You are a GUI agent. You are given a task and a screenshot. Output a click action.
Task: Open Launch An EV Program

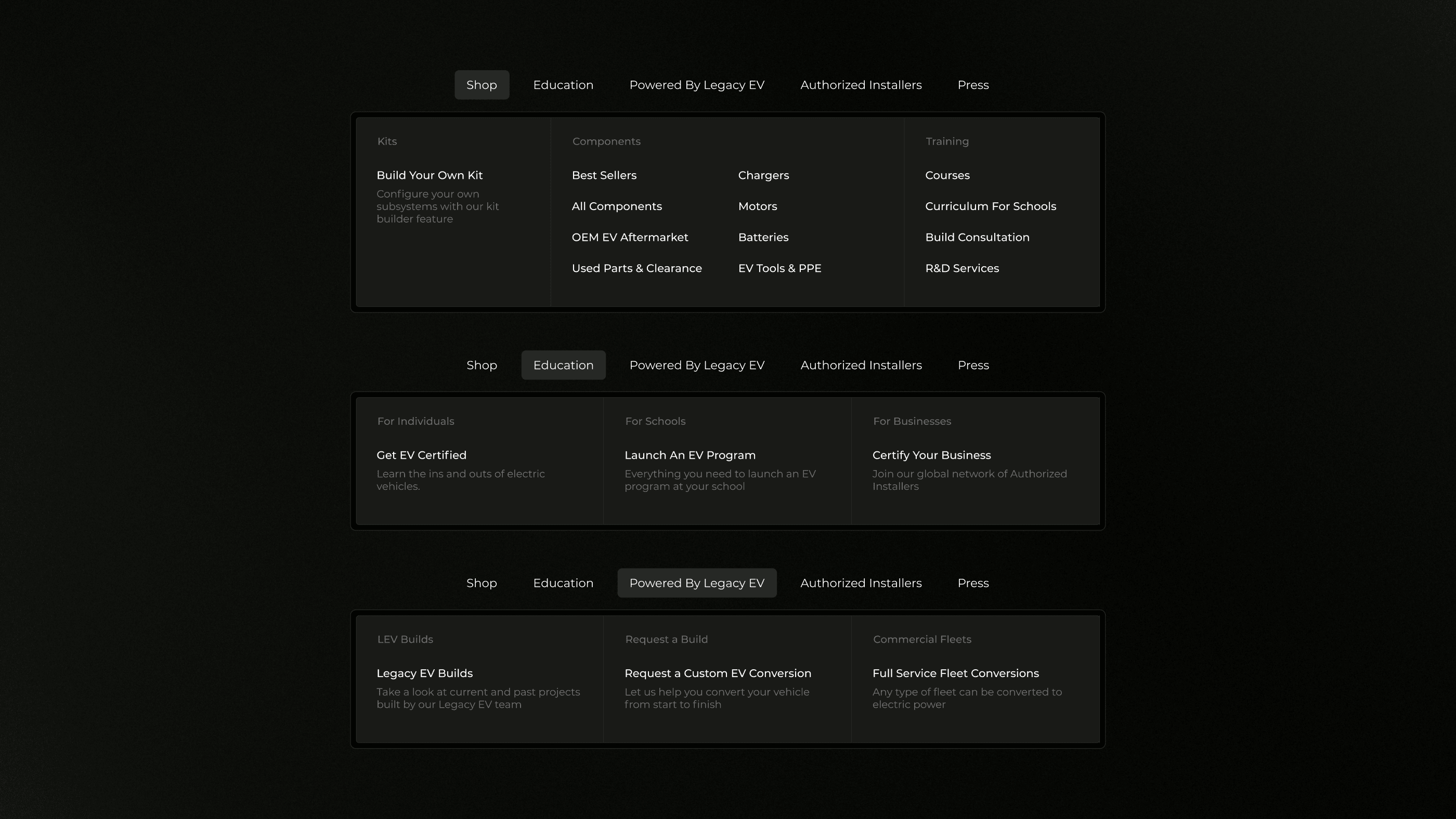pos(690,454)
